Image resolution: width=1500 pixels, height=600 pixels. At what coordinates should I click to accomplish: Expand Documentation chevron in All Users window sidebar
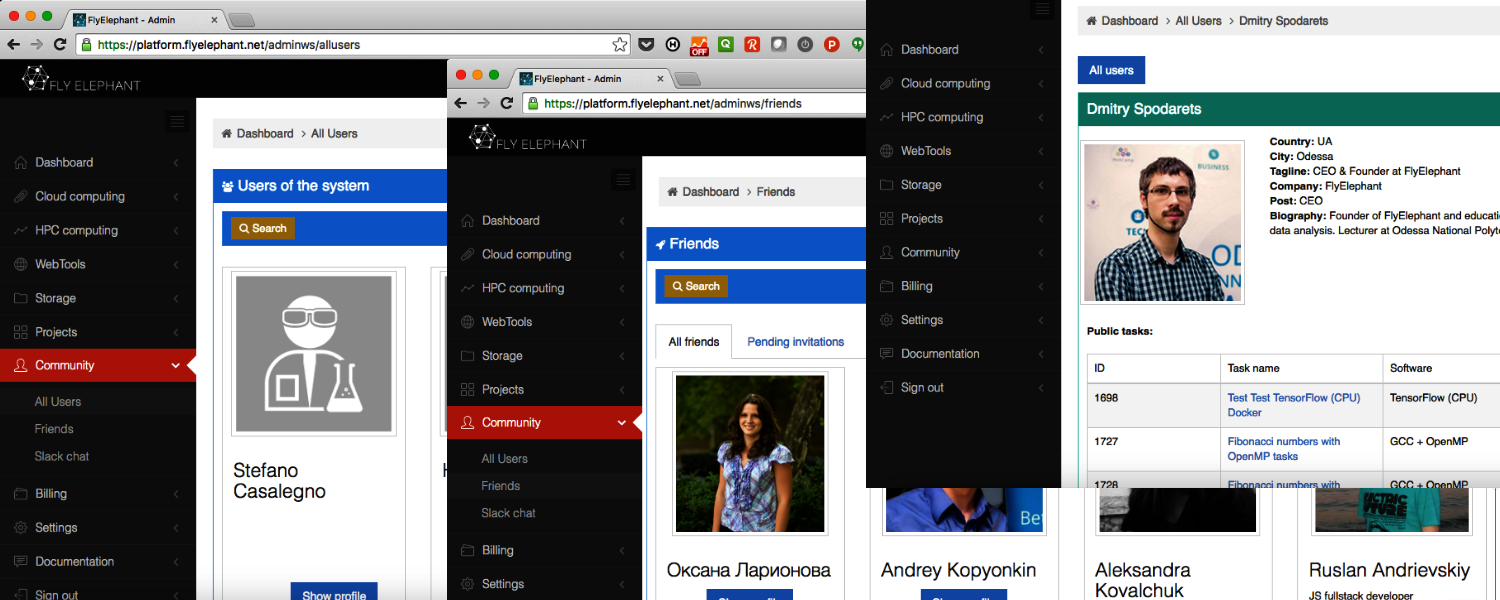[176, 561]
